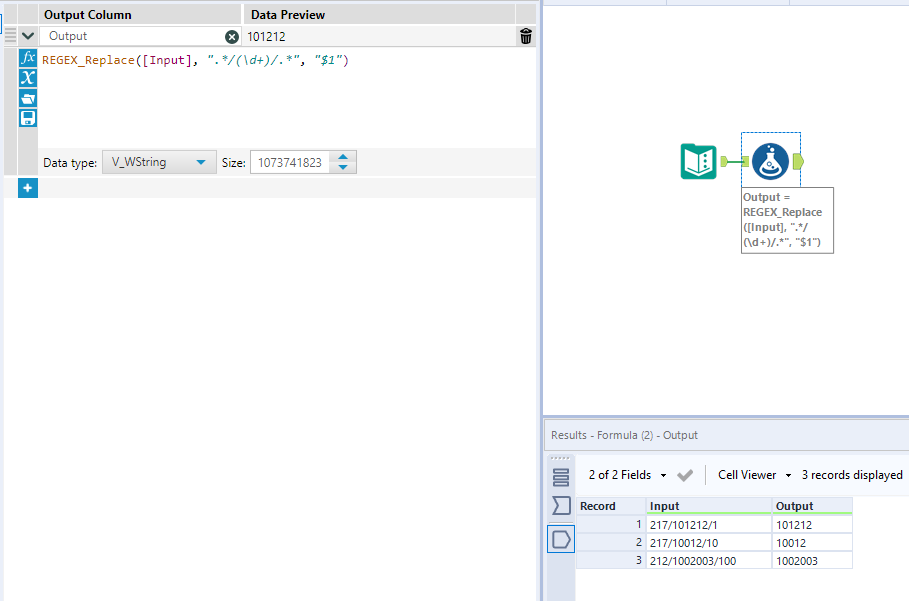The image size is (909, 601).
Task: Open the Cell Viewer dropdown
Action: 753,474
